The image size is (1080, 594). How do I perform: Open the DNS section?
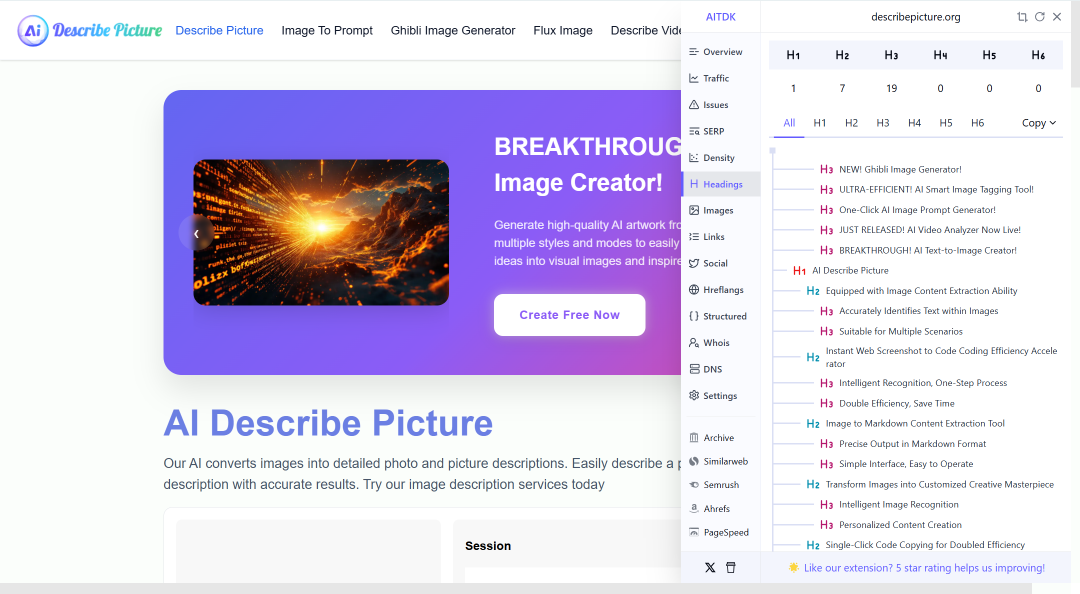[720, 369]
